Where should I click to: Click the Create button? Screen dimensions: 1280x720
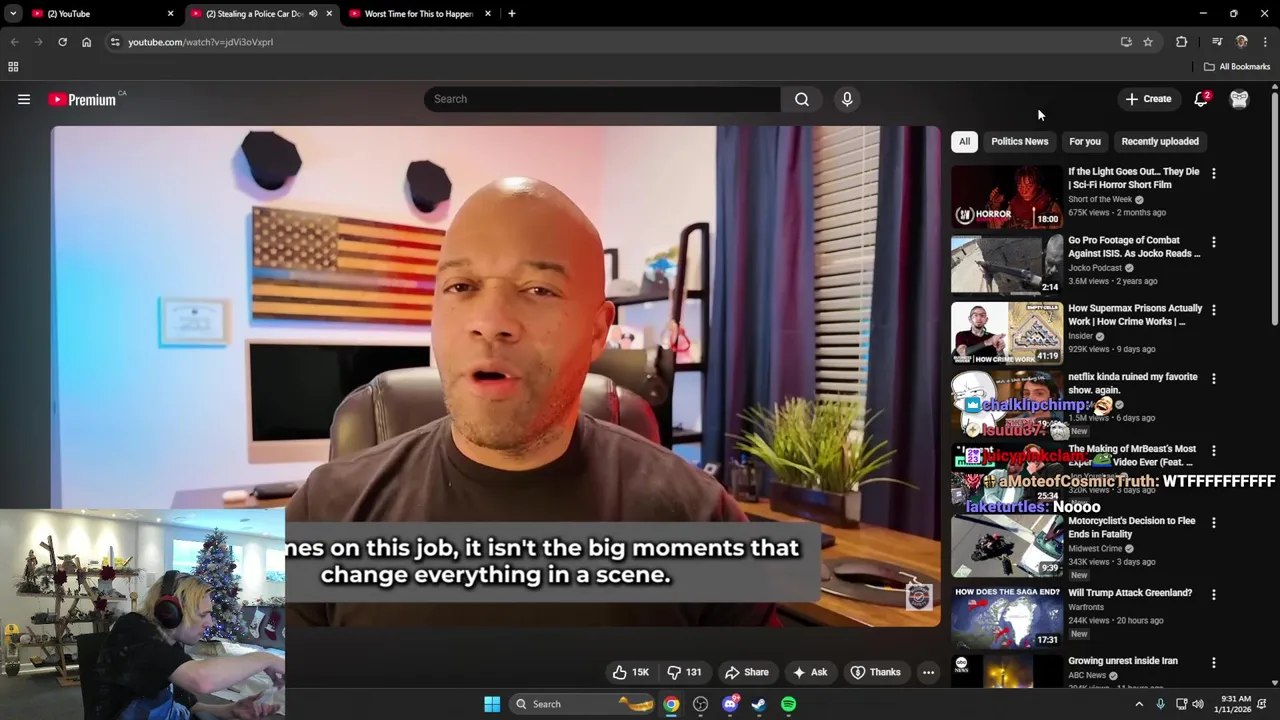tap(1148, 99)
